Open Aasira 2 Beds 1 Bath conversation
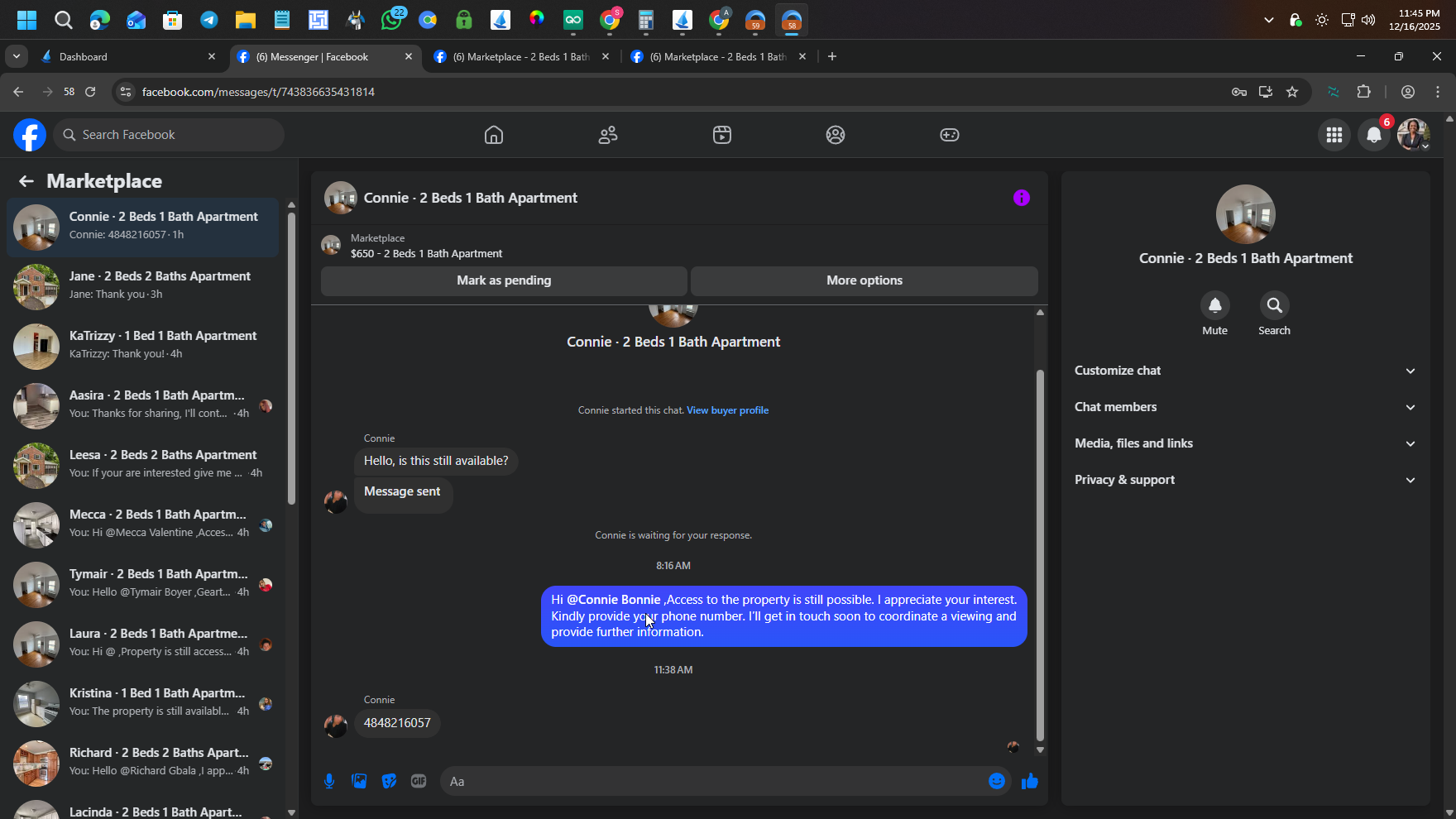The image size is (1456, 819). click(x=143, y=405)
